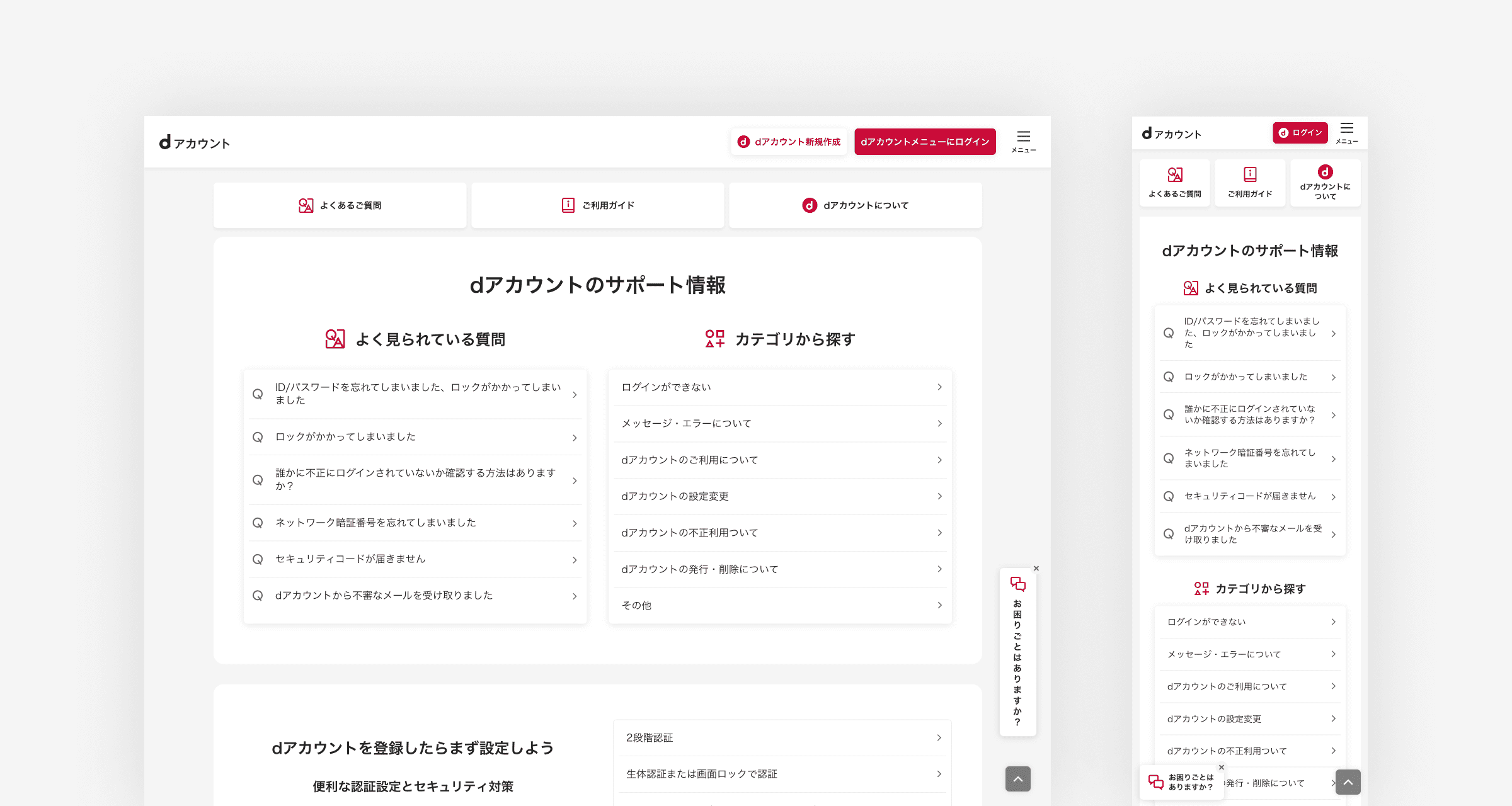Open desktop セキュリティコードが届きません question
The height and width of the screenshot is (806, 1512).
[x=415, y=559]
